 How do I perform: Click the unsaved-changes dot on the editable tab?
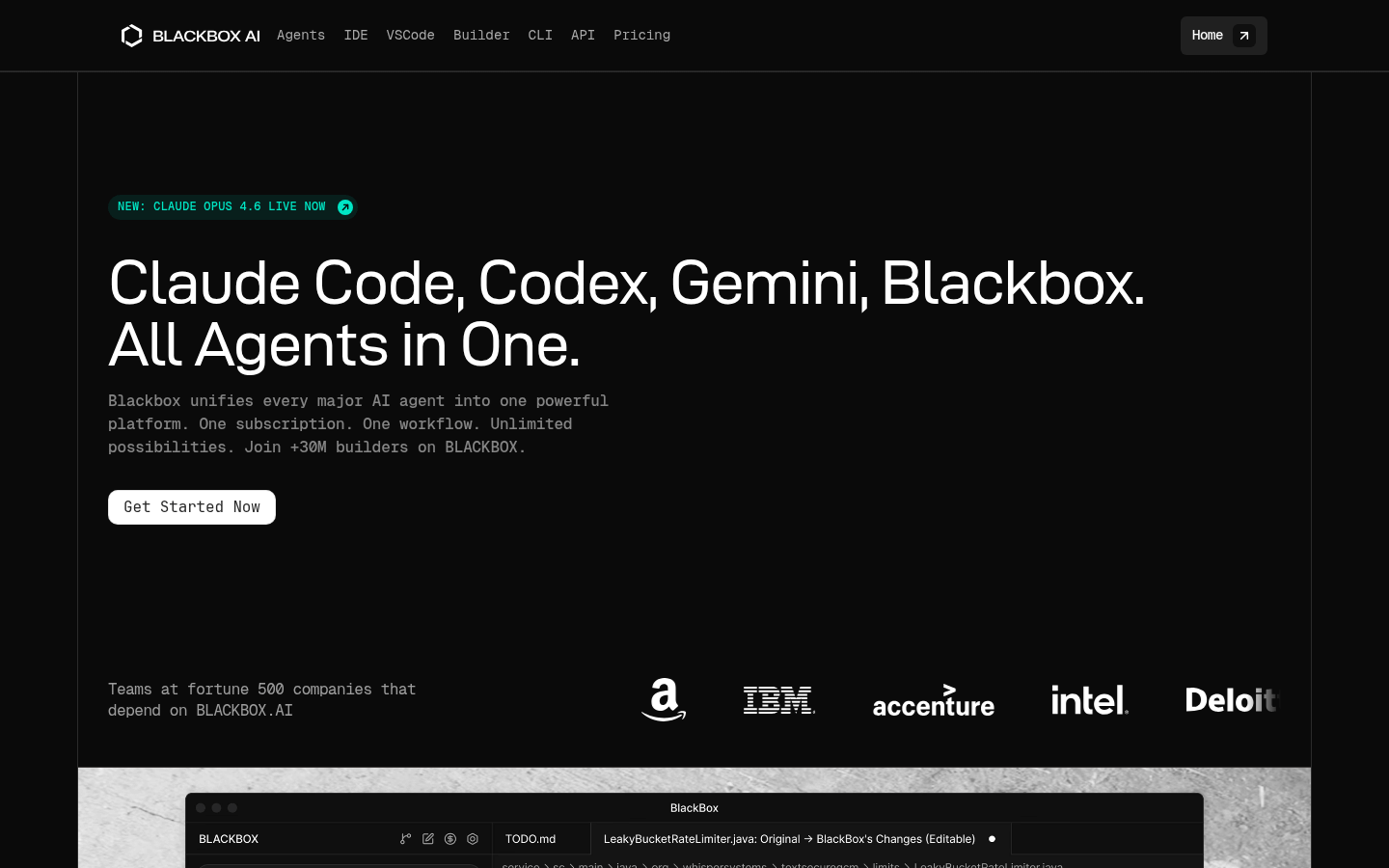[992, 839]
